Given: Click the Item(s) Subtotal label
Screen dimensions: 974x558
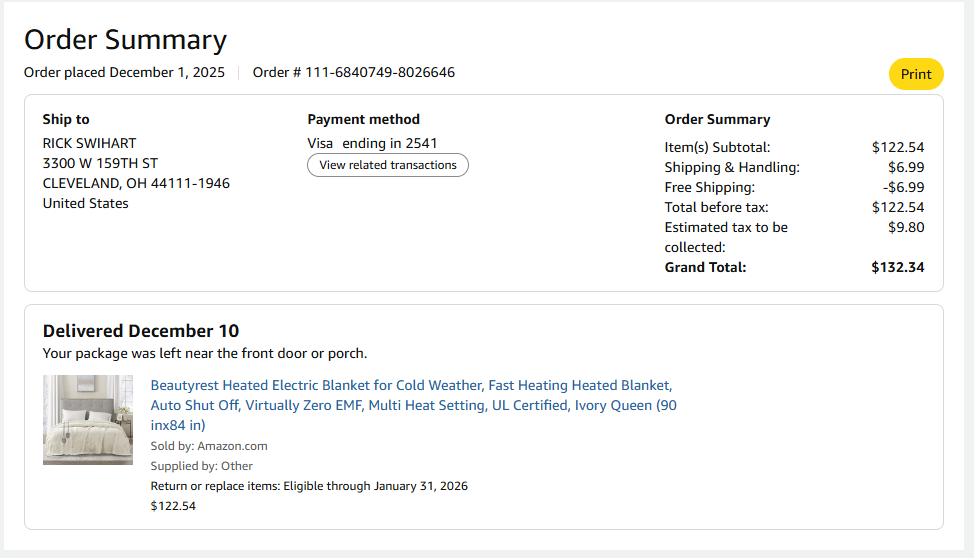Looking at the screenshot, I should pyautogui.click(x=717, y=147).
